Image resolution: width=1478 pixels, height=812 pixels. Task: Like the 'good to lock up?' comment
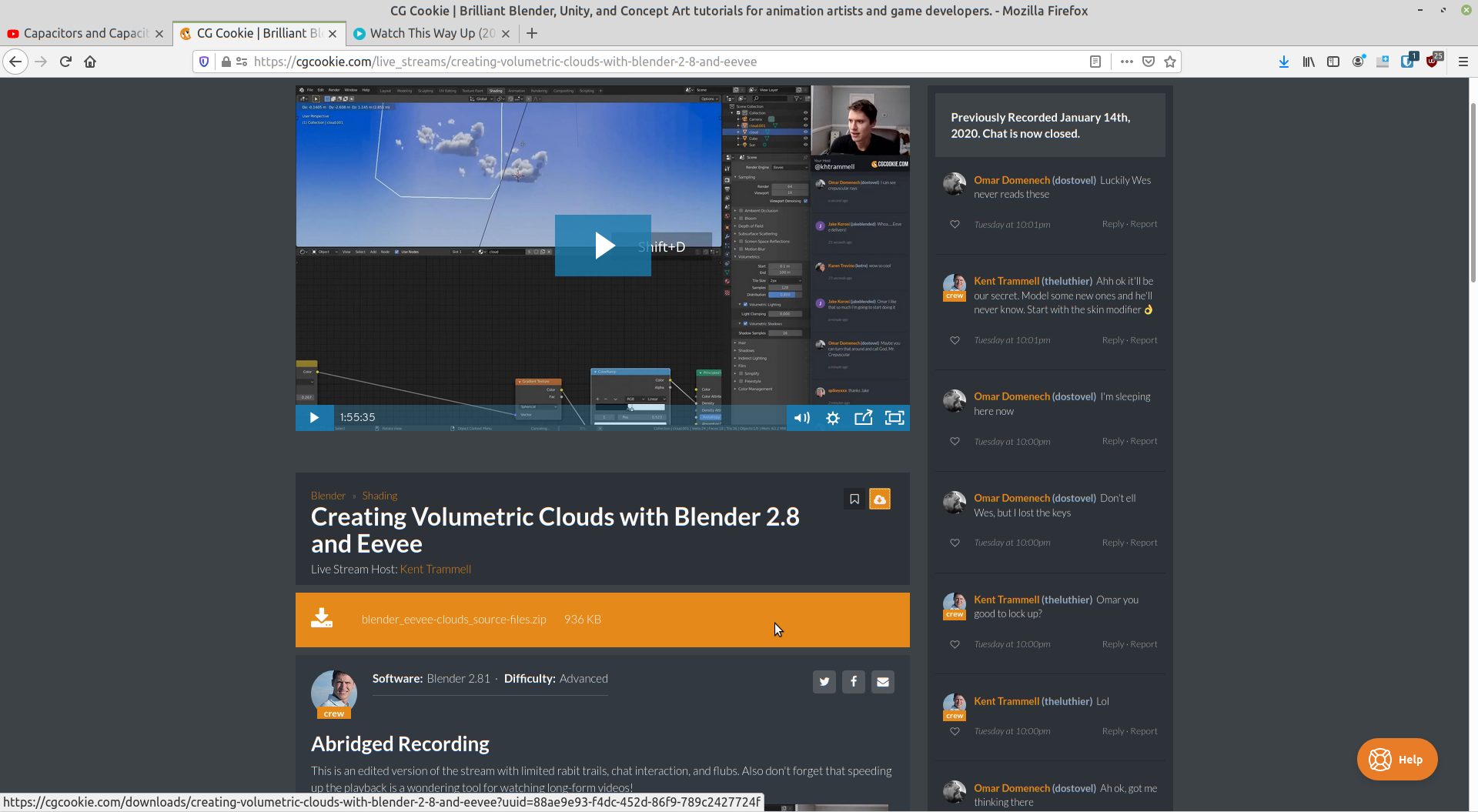click(x=955, y=644)
